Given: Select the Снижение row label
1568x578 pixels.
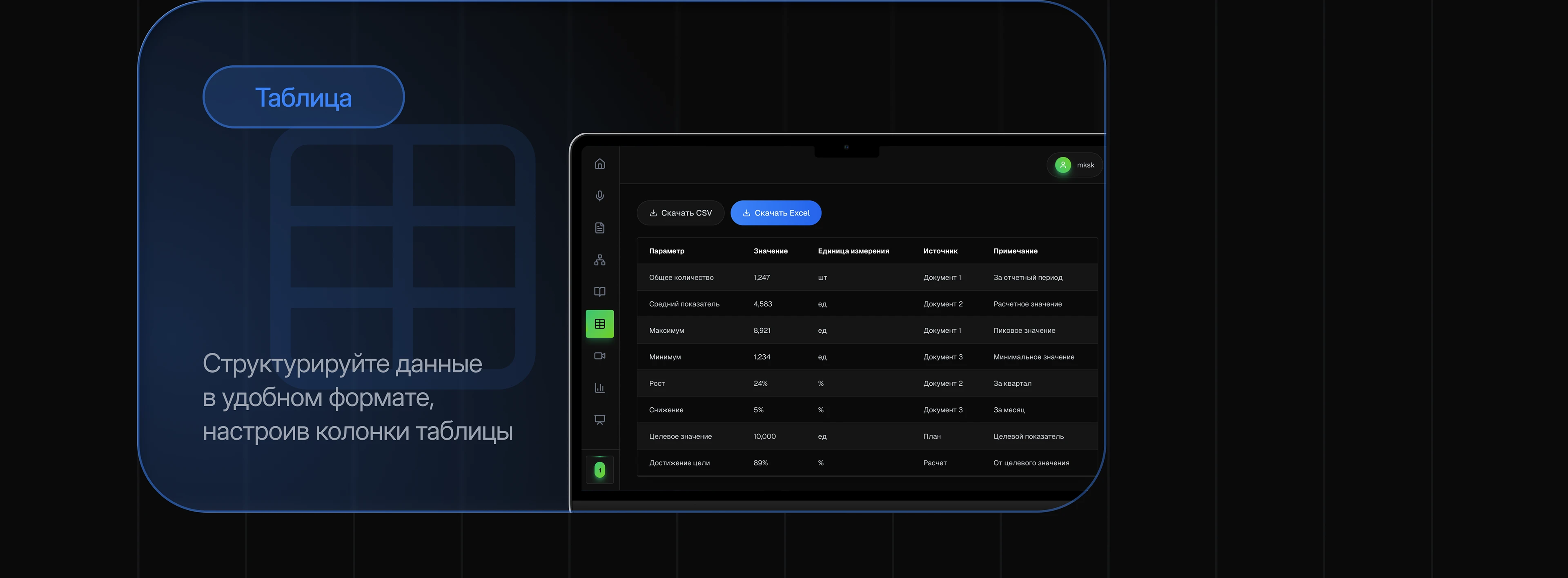Looking at the screenshot, I should [x=666, y=409].
